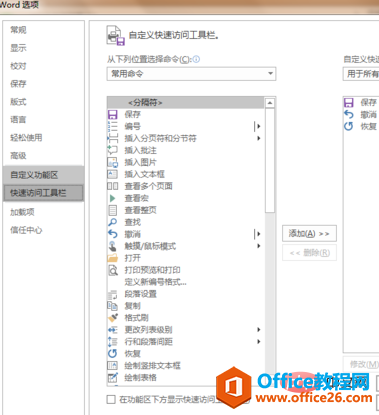Click the 绘制表格 icon
Viewport: 379px width, 415px height.
[113, 377]
